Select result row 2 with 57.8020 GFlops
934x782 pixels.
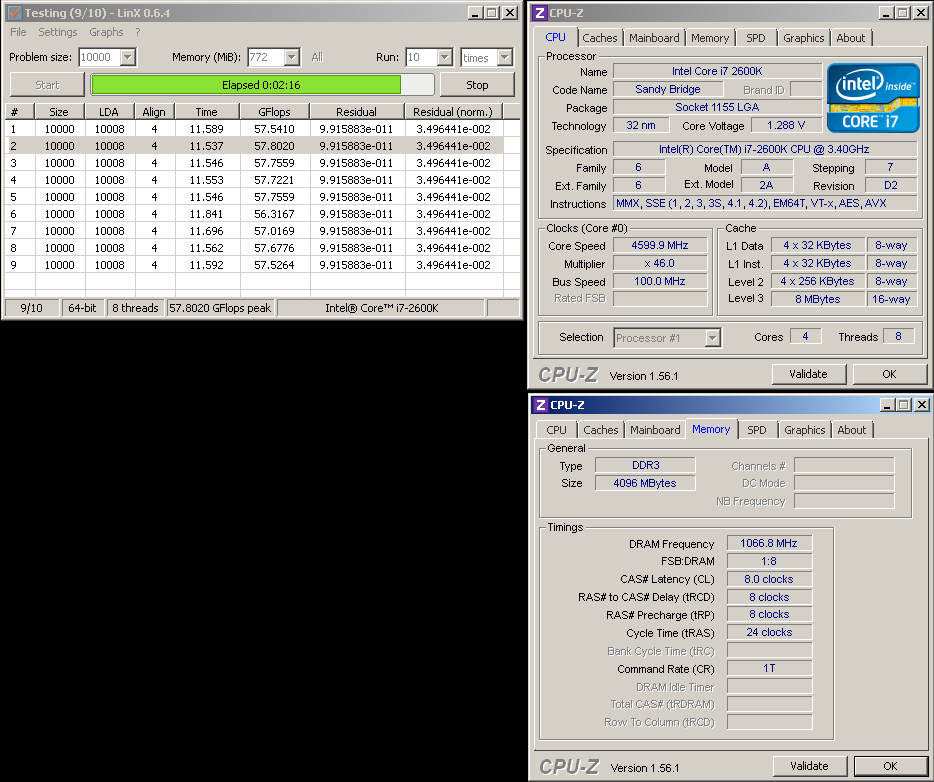click(255, 146)
